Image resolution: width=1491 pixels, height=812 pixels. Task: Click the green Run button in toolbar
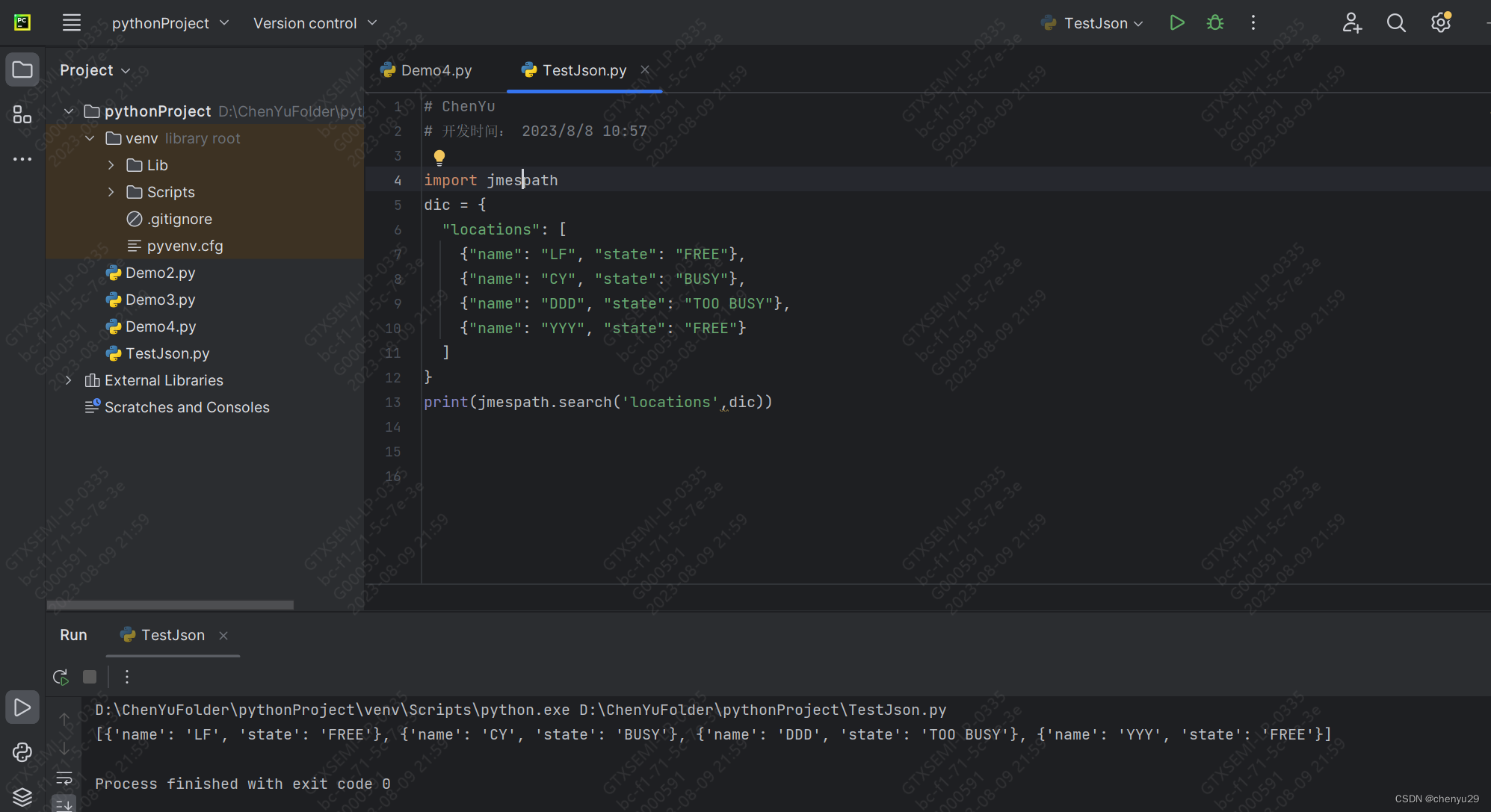1176,23
